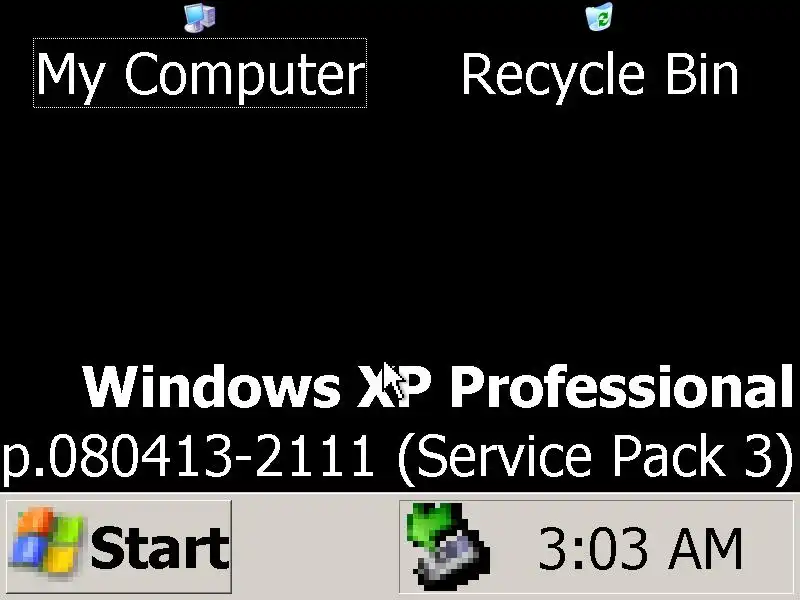Click the My Computer text label

point(201,73)
